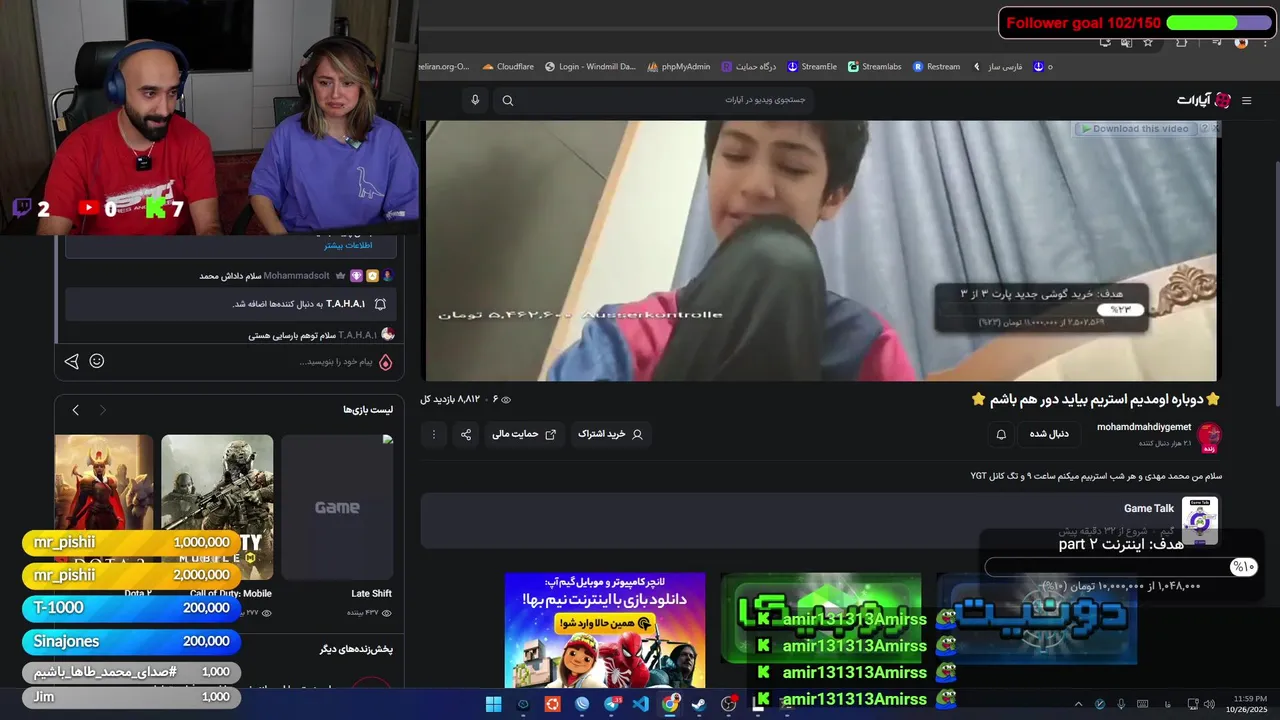Click the Mohammadsolt chat username

pyautogui.click(x=297, y=275)
